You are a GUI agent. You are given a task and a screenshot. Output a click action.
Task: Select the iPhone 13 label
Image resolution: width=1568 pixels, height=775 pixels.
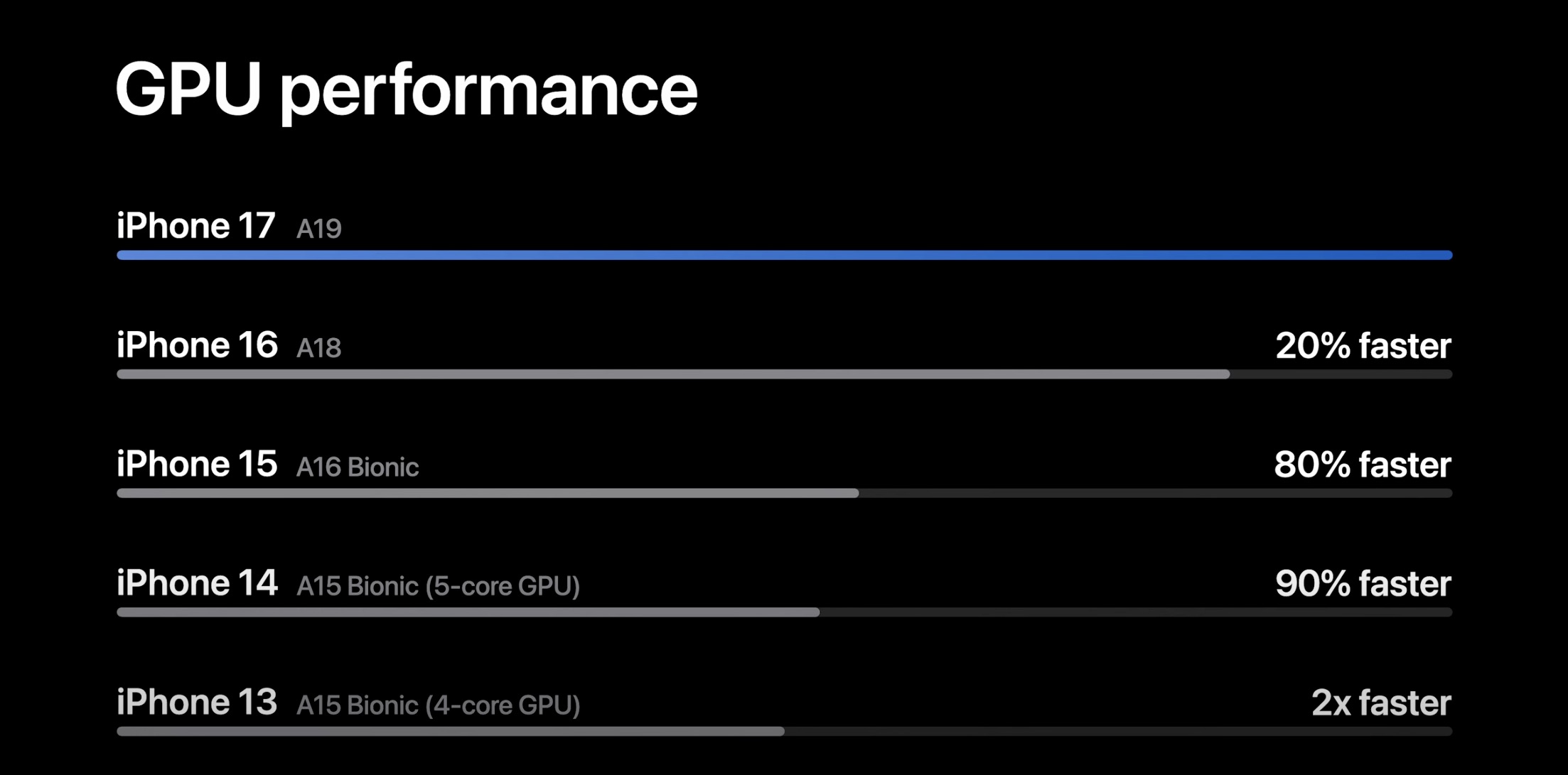[x=197, y=702]
